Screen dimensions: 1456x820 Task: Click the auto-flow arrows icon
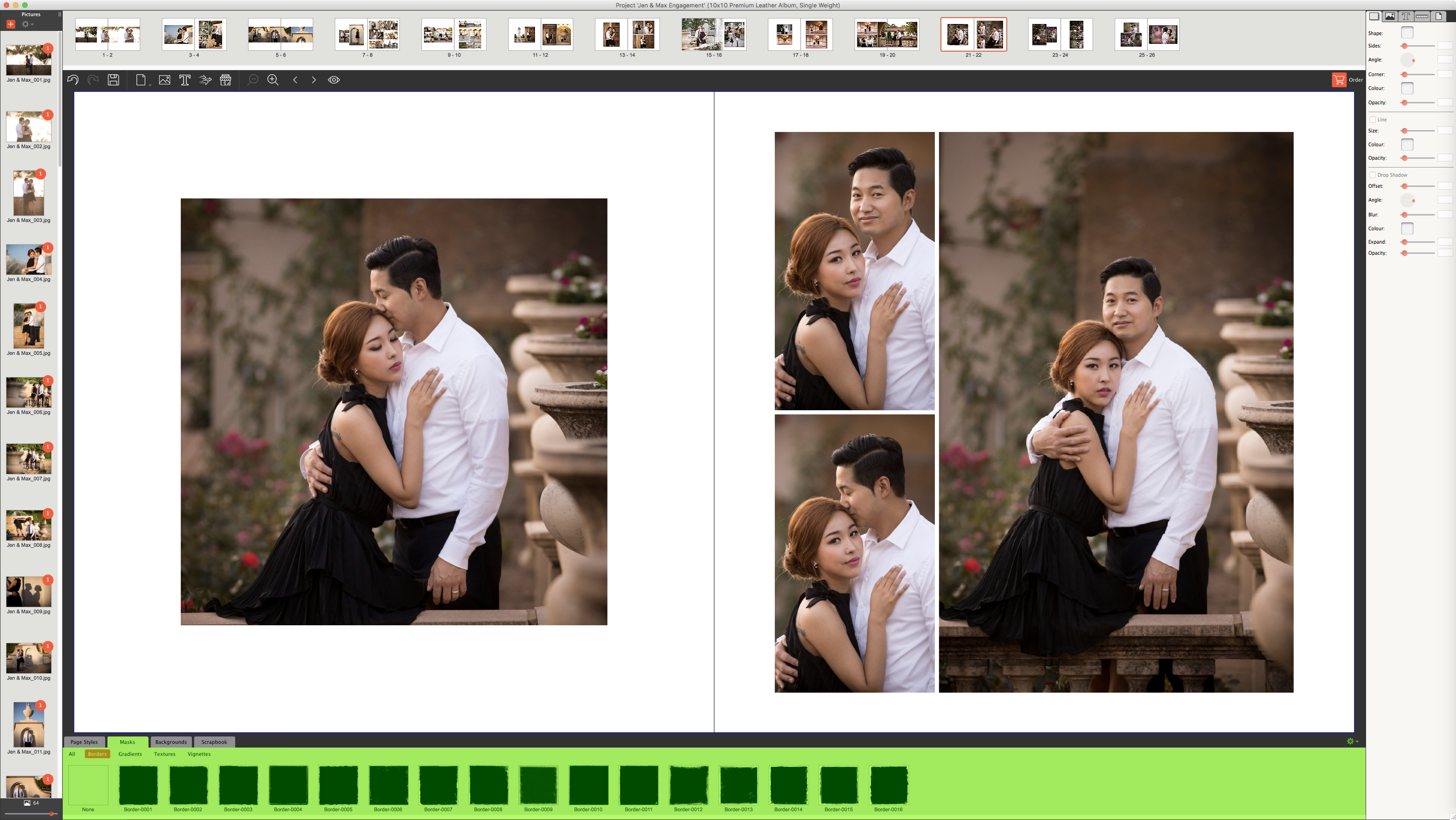(205, 80)
